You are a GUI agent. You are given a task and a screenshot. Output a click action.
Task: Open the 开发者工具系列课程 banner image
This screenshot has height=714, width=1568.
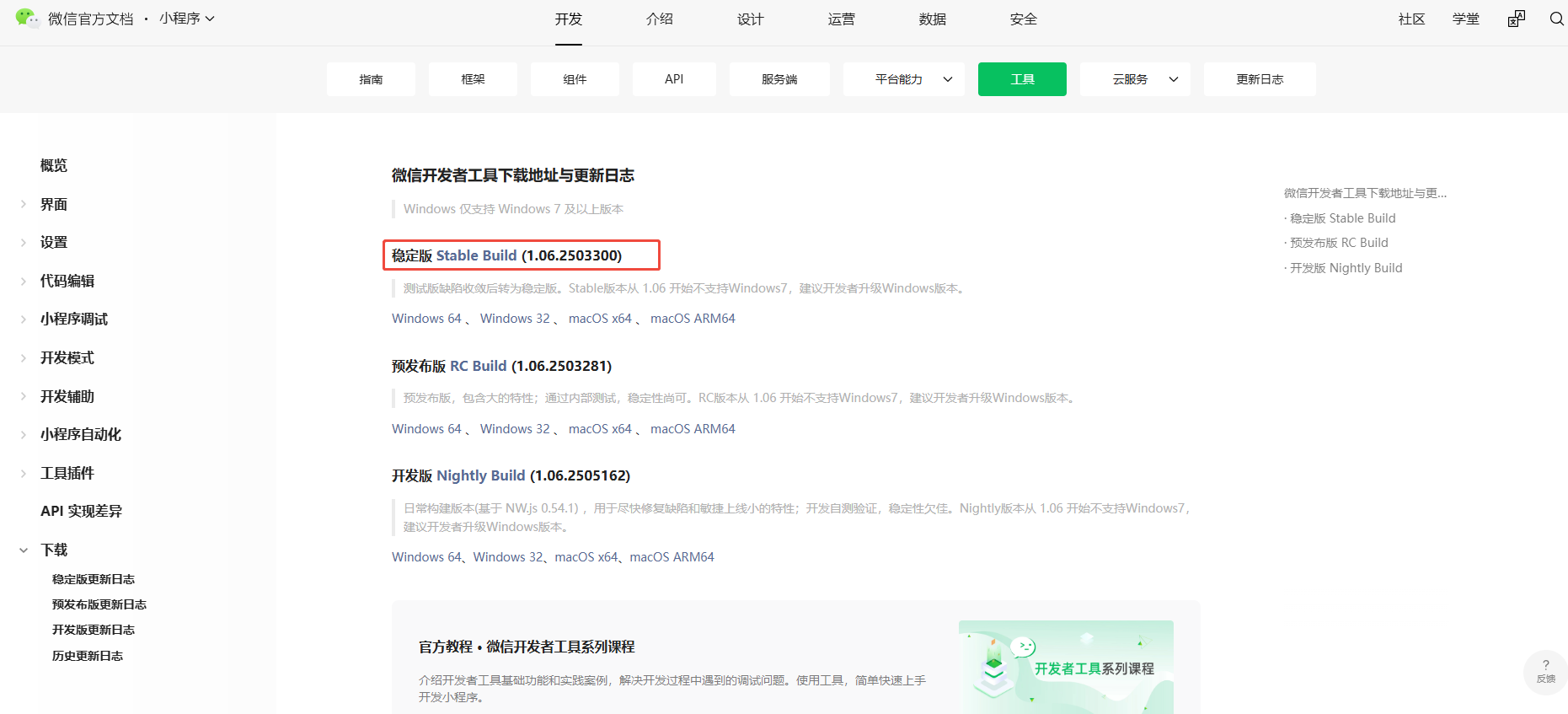(1066, 667)
